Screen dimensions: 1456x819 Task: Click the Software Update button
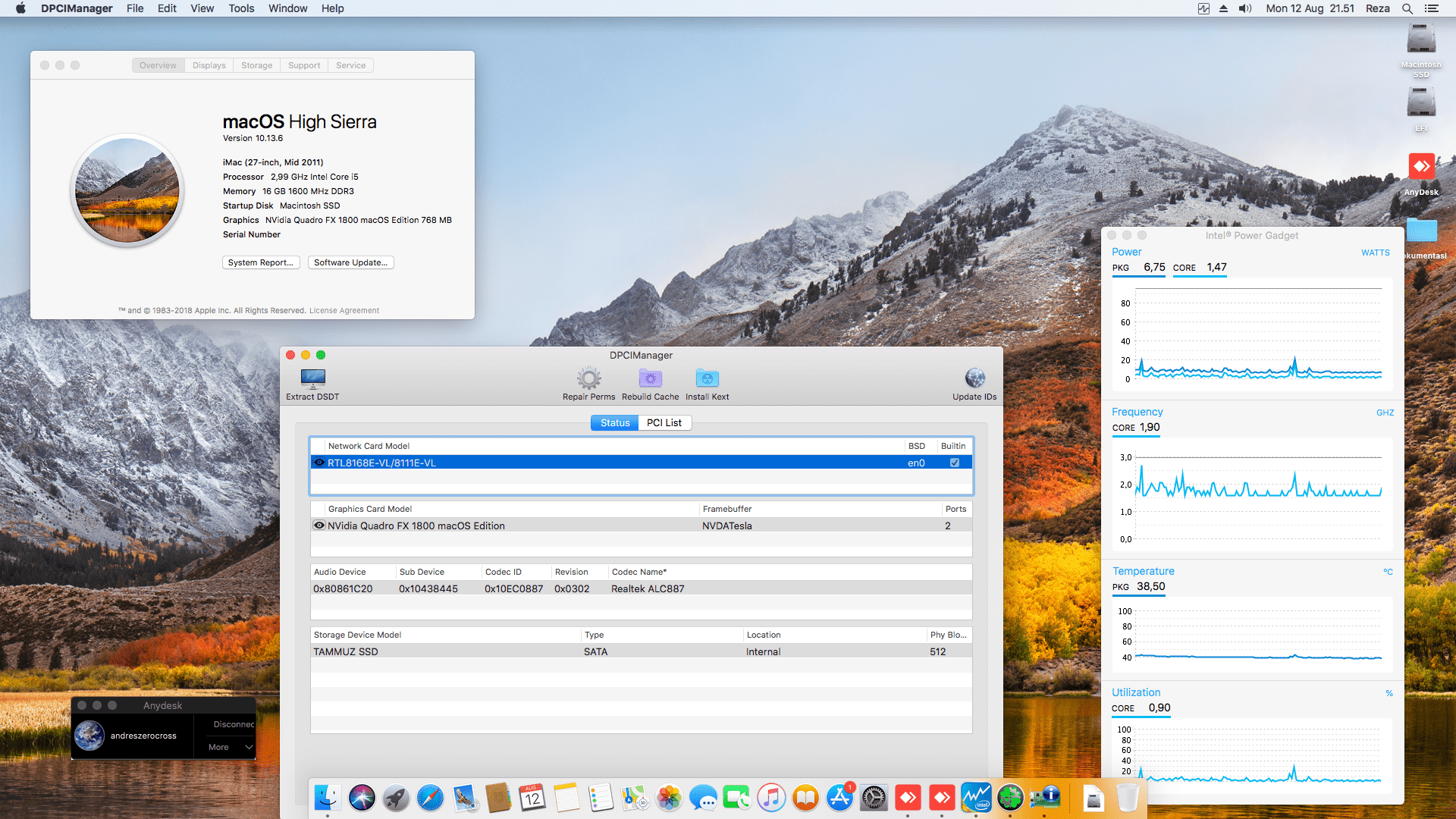[350, 262]
